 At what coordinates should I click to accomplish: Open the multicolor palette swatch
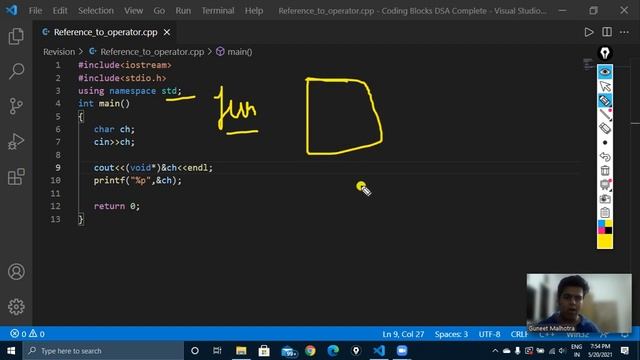tap(605, 227)
